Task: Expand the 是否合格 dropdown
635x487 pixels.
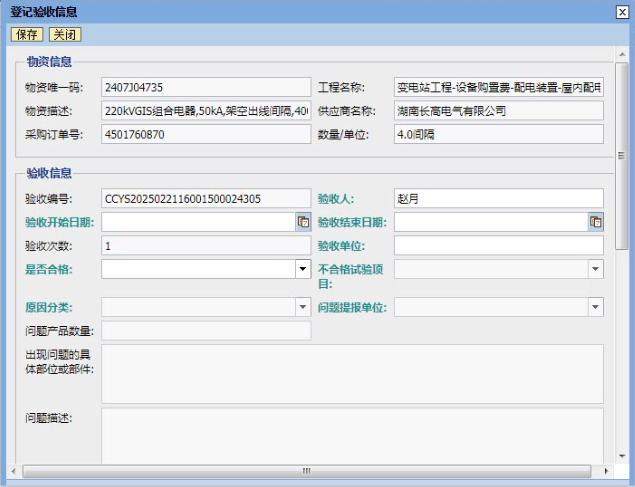Action: [303, 269]
